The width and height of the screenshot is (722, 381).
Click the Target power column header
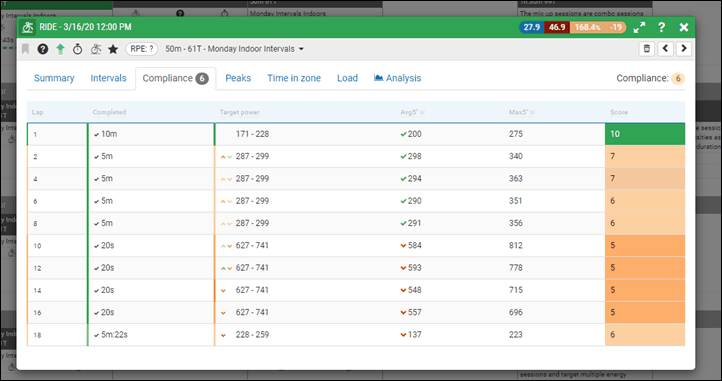[239, 112]
